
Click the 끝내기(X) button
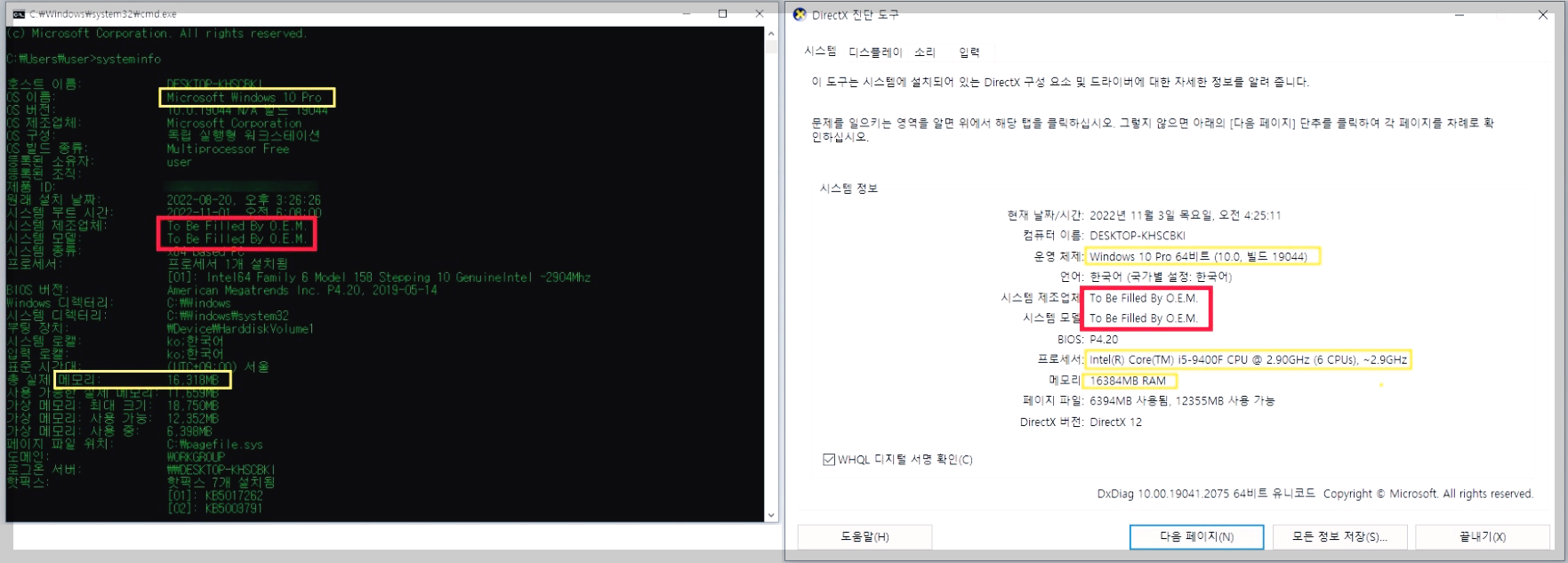click(x=1483, y=537)
